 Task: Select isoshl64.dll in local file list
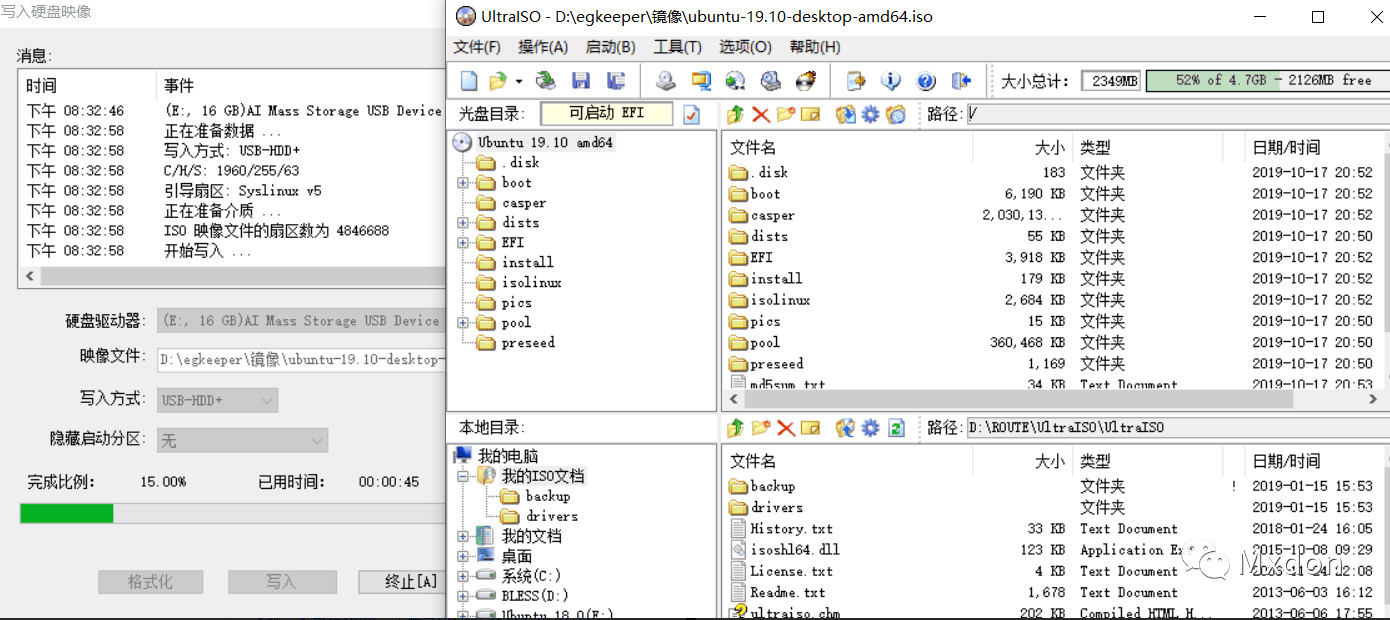(x=795, y=550)
